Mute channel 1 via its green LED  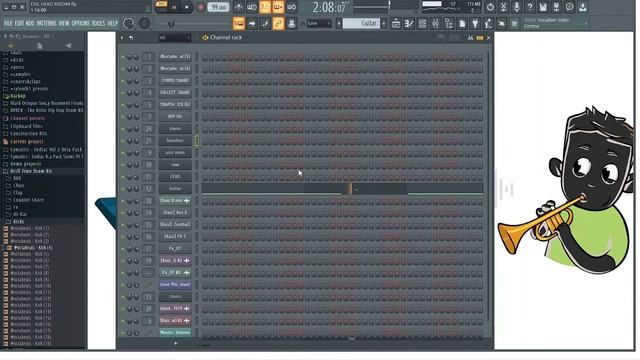tap(122, 57)
